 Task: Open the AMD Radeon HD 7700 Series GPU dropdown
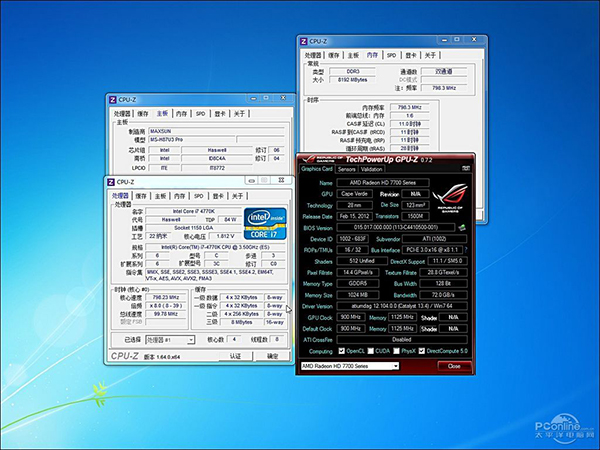[350, 366]
